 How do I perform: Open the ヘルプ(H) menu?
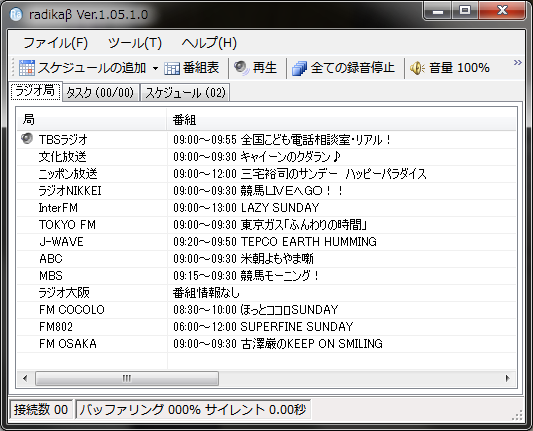[x=209, y=43]
